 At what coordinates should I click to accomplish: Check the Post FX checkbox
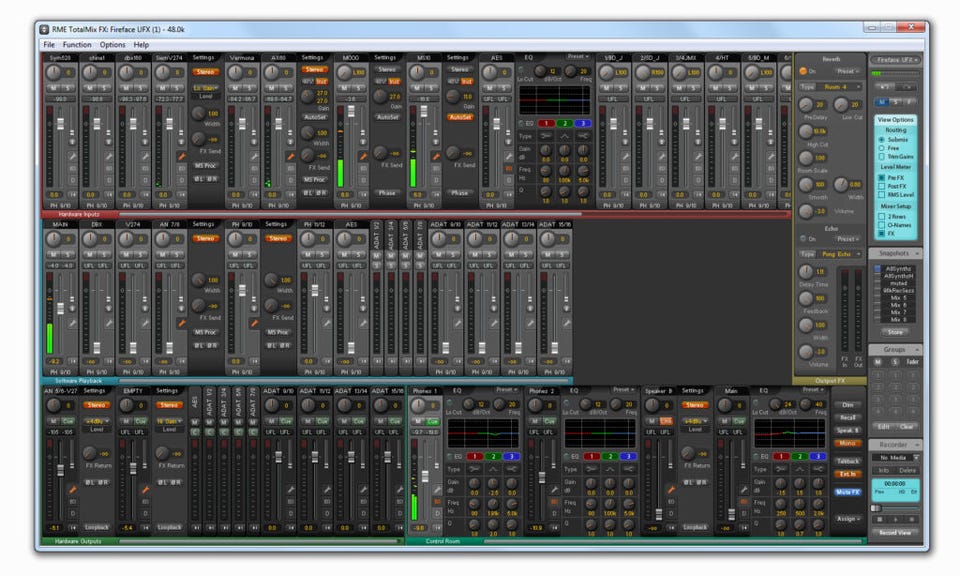coord(882,186)
